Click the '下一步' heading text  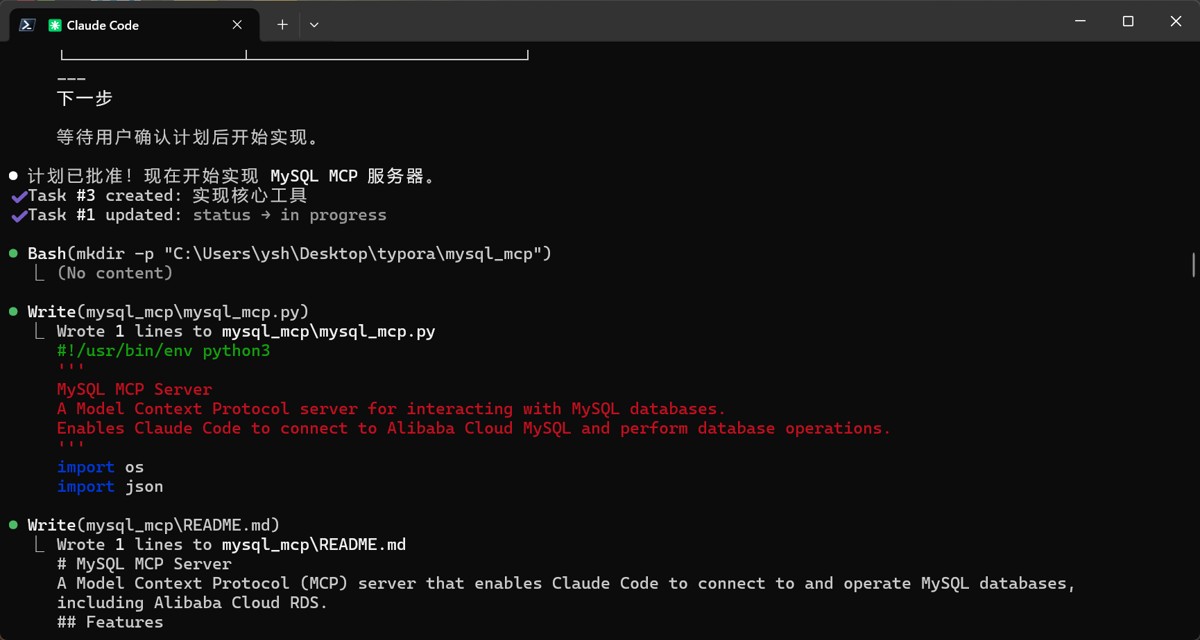(x=84, y=98)
